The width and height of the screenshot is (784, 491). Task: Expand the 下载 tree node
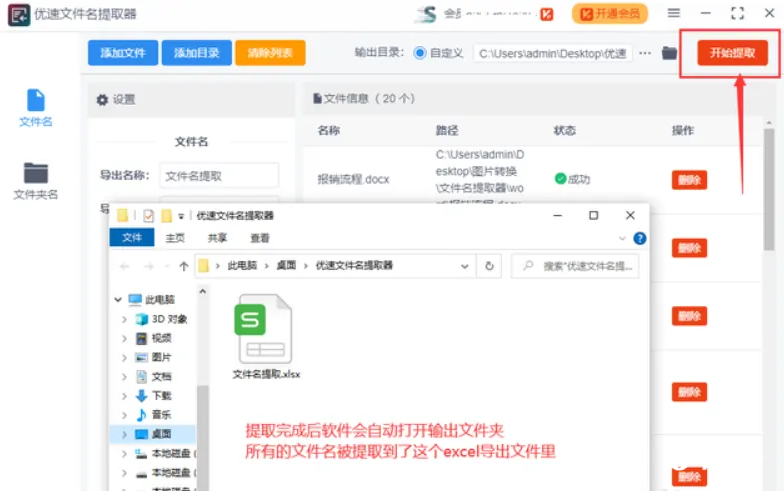[x=124, y=396]
